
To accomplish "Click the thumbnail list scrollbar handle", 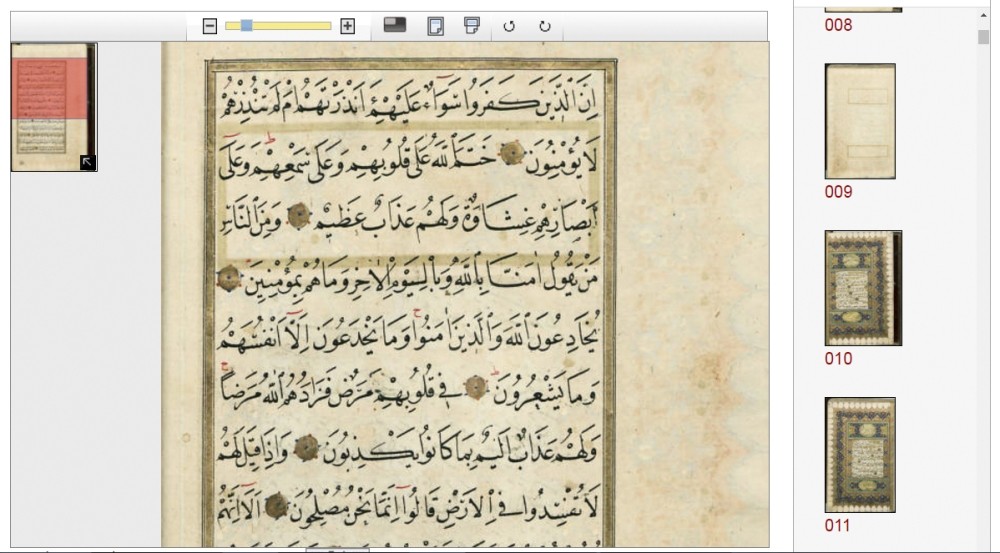I will 983,37.
